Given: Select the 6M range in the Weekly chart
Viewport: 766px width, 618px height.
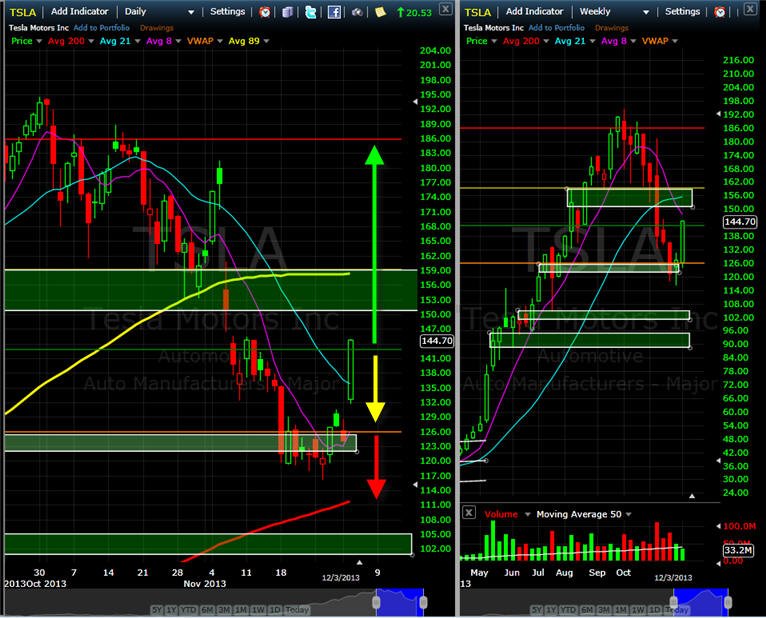Looking at the screenshot, I should (x=587, y=610).
